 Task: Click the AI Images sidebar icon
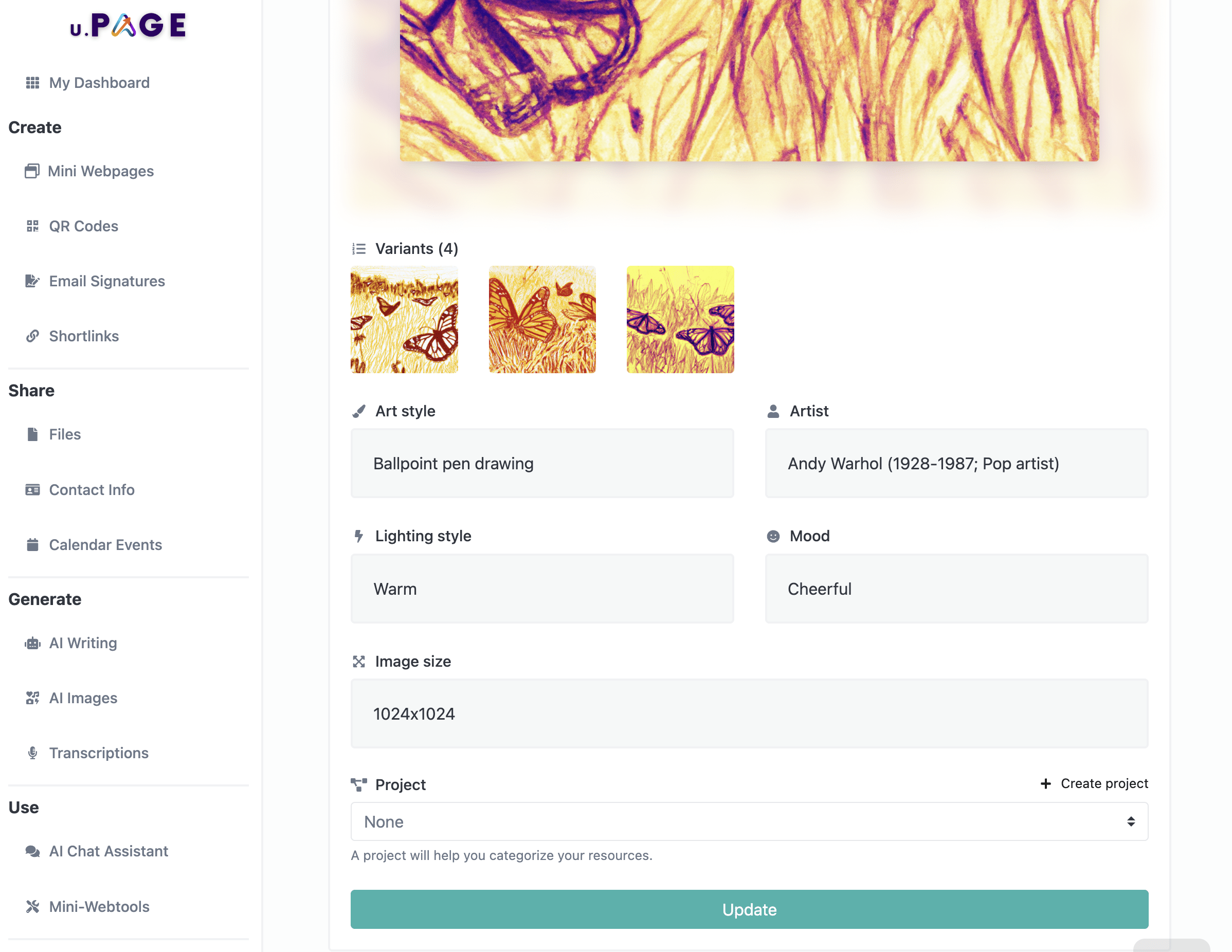coord(32,698)
